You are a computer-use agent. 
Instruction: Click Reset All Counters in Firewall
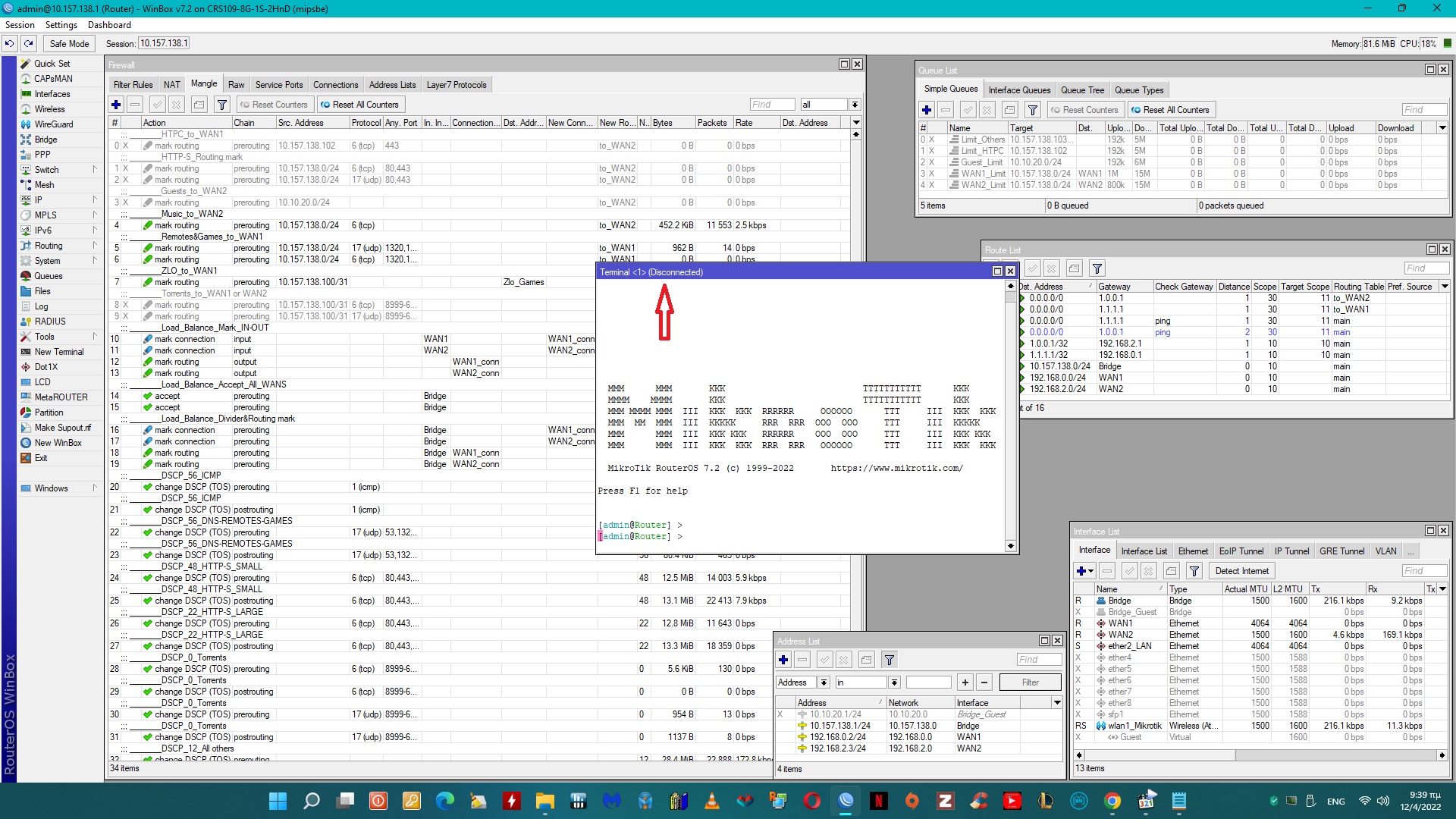360,105
